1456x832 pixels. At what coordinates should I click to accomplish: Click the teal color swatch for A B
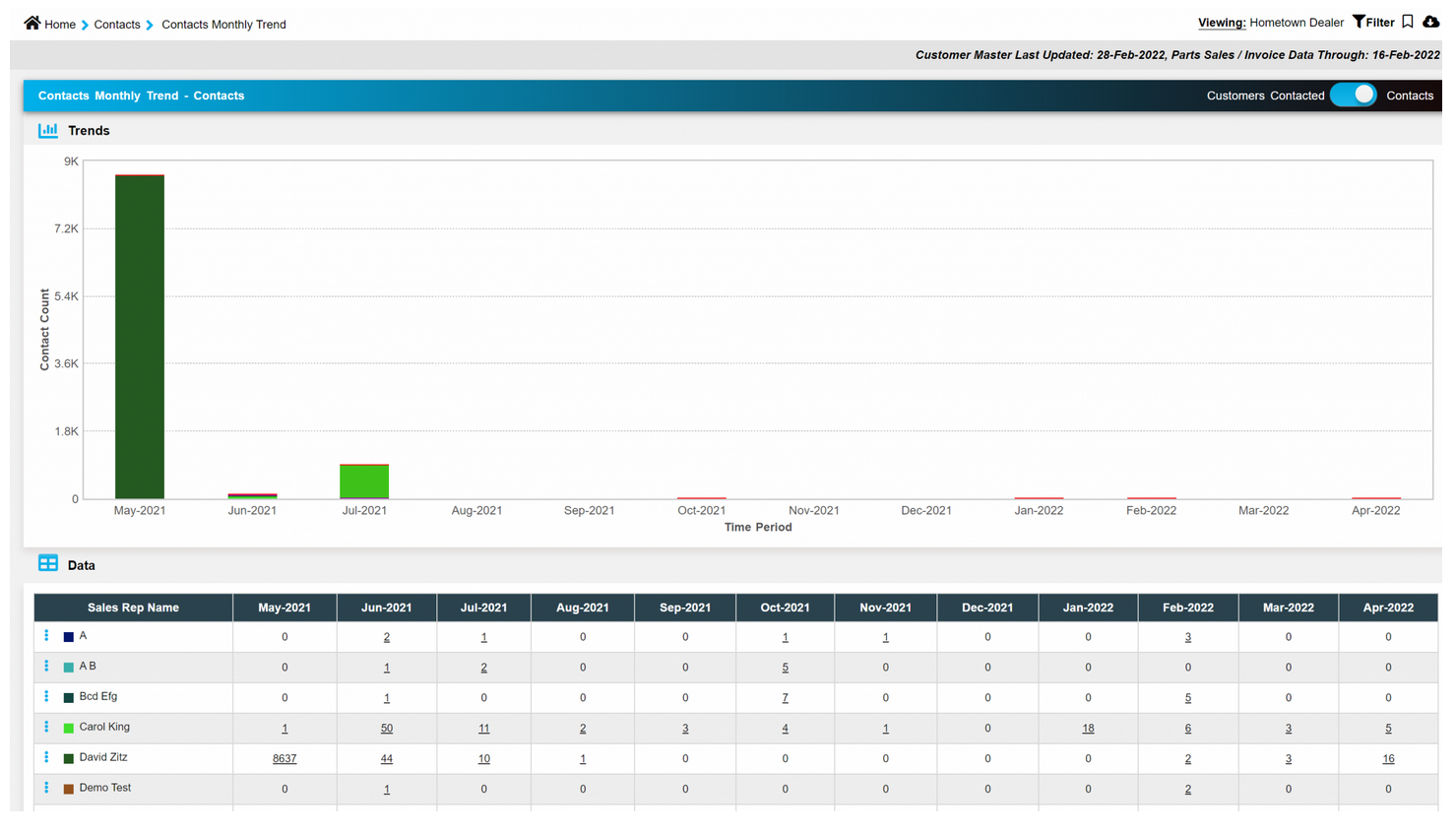tap(69, 668)
